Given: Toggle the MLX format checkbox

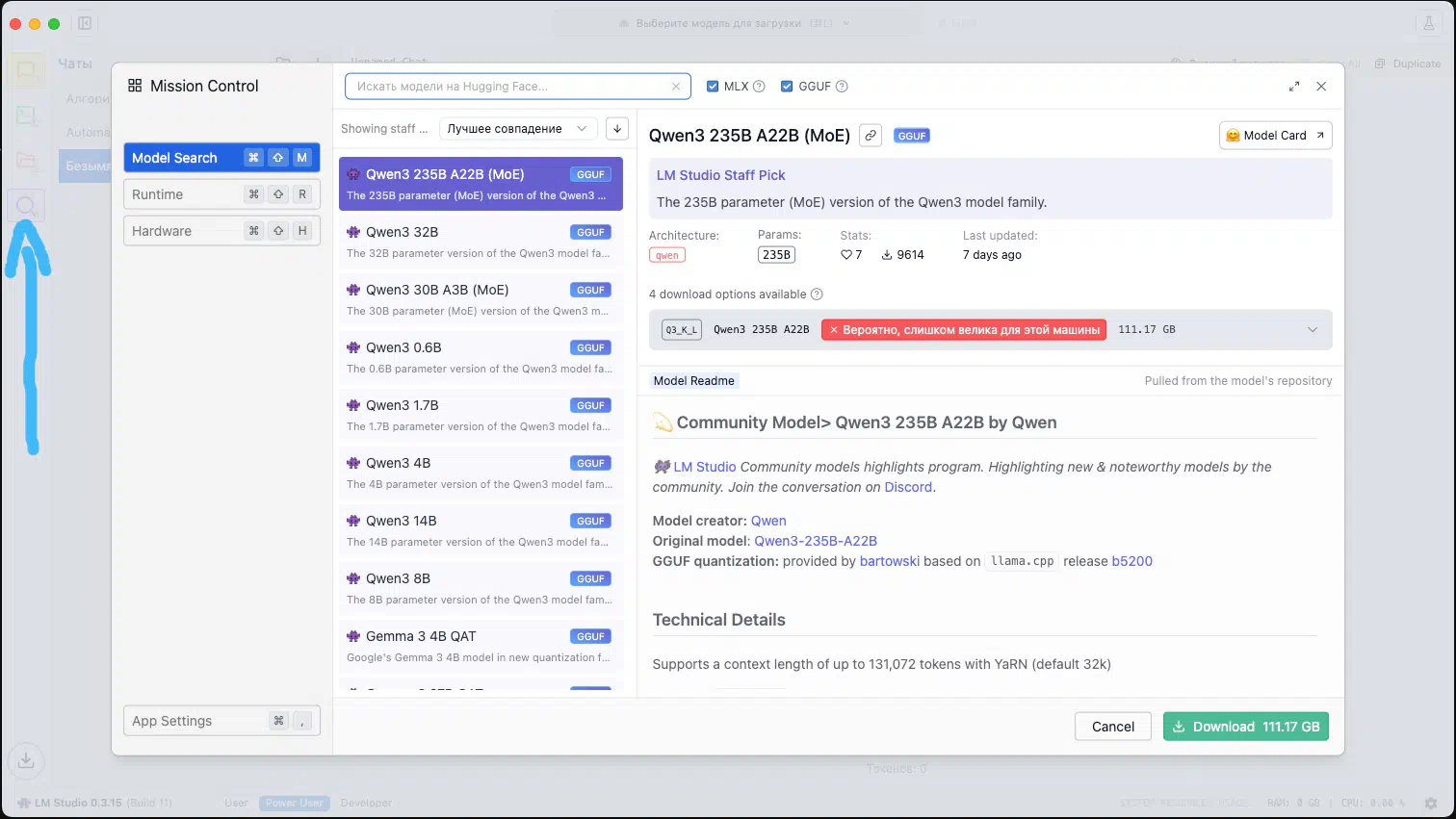Looking at the screenshot, I should pos(713,87).
